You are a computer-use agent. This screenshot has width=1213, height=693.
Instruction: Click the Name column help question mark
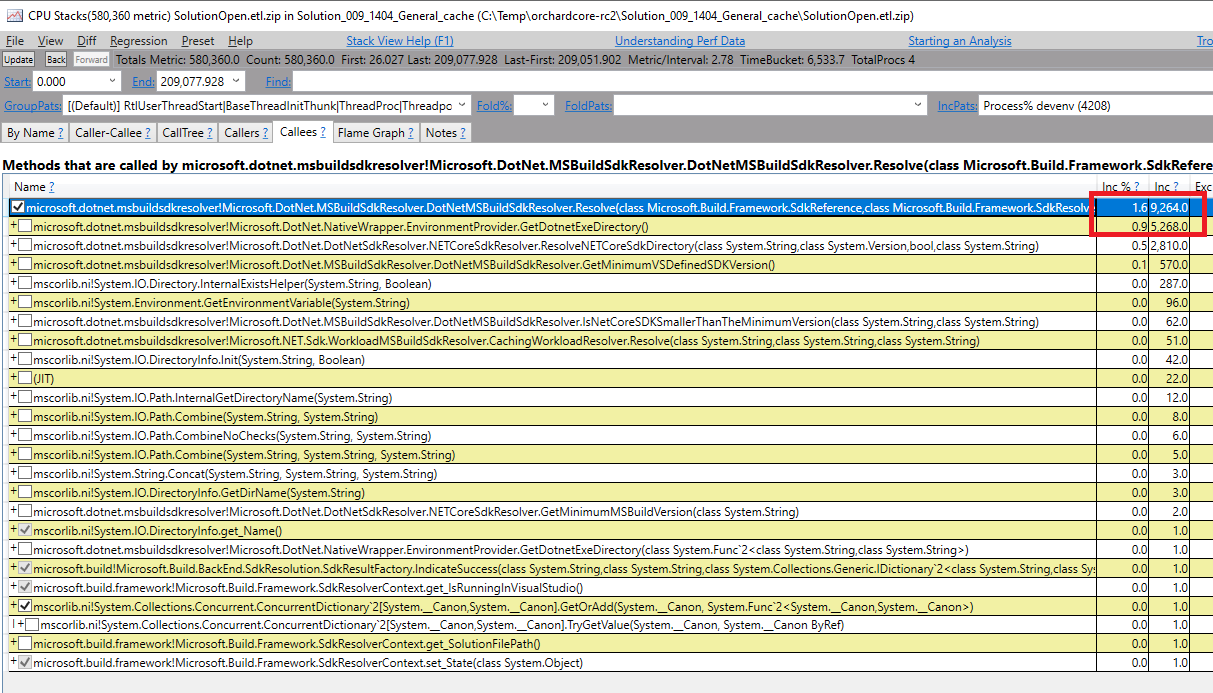[x=51, y=187]
